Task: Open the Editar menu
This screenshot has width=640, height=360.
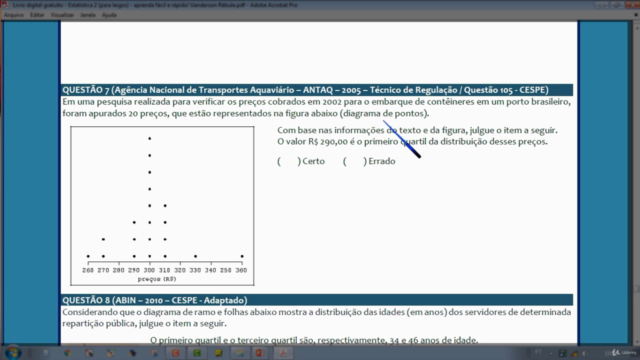Action: (x=37, y=15)
